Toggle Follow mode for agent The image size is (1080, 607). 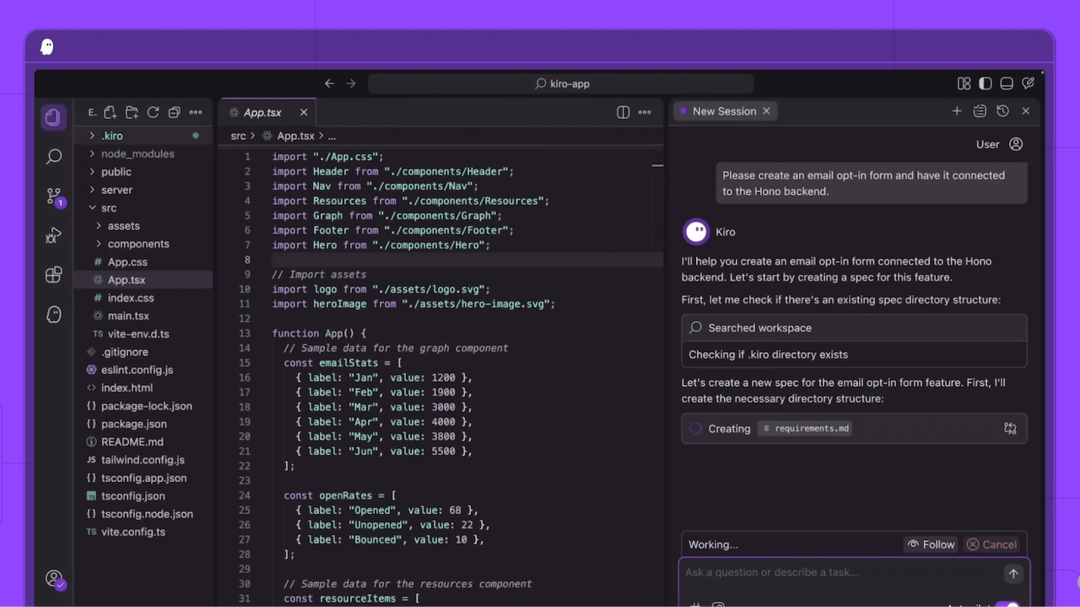931,544
